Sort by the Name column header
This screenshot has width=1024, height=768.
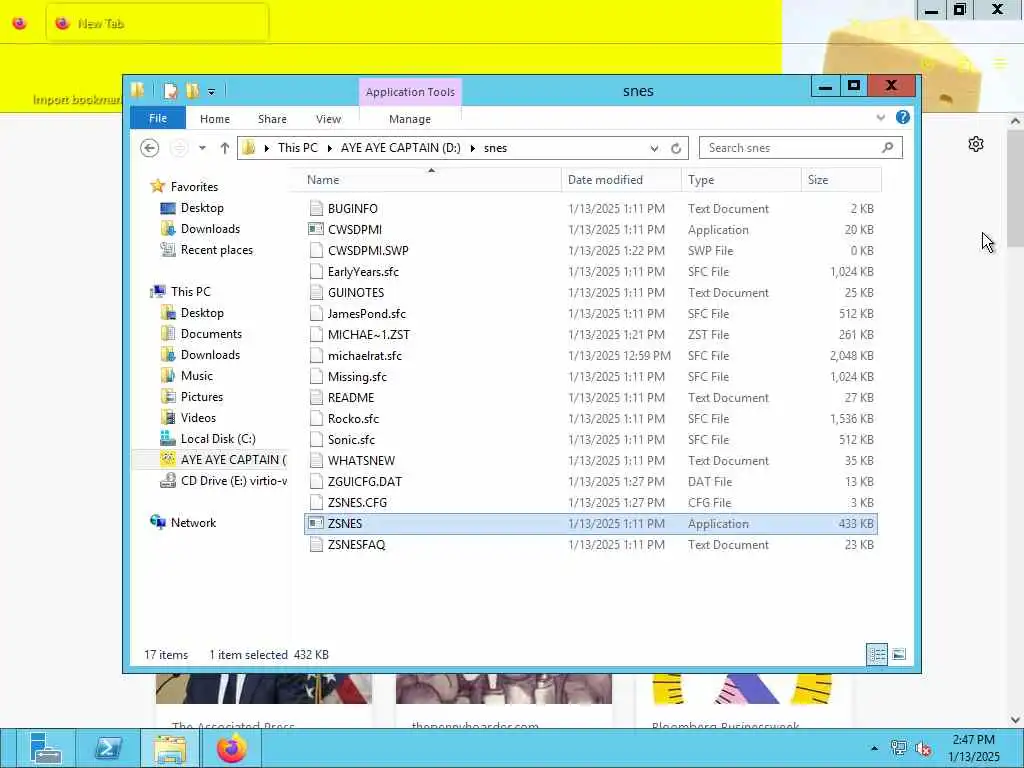[424, 180]
